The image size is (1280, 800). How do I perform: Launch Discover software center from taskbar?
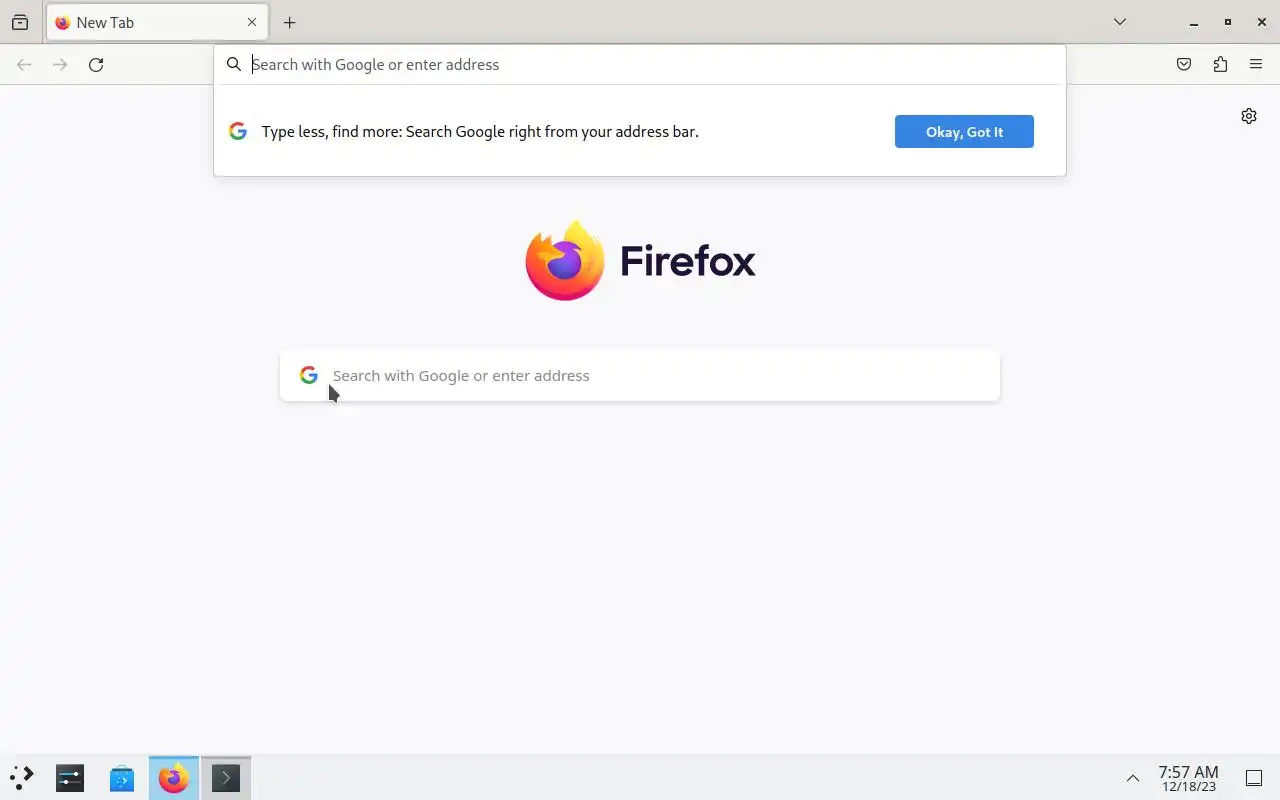(x=122, y=778)
